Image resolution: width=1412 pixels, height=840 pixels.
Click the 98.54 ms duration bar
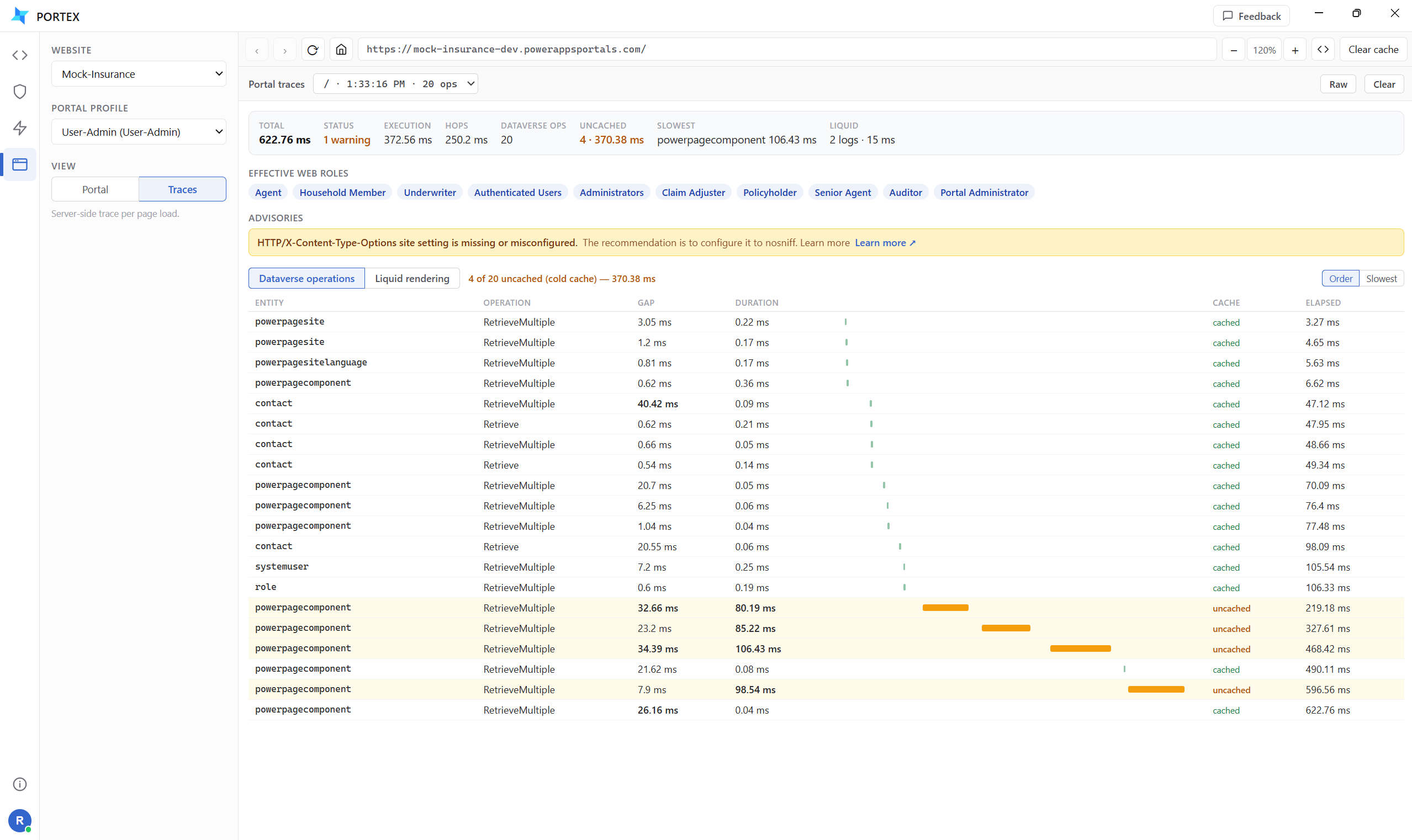(1156, 689)
